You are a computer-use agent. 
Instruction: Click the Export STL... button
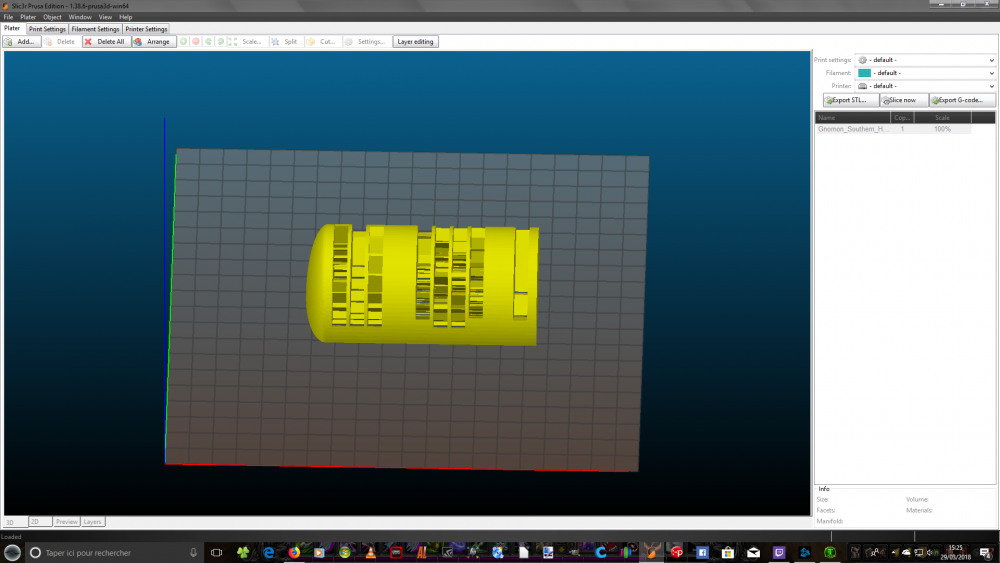(851, 100)
